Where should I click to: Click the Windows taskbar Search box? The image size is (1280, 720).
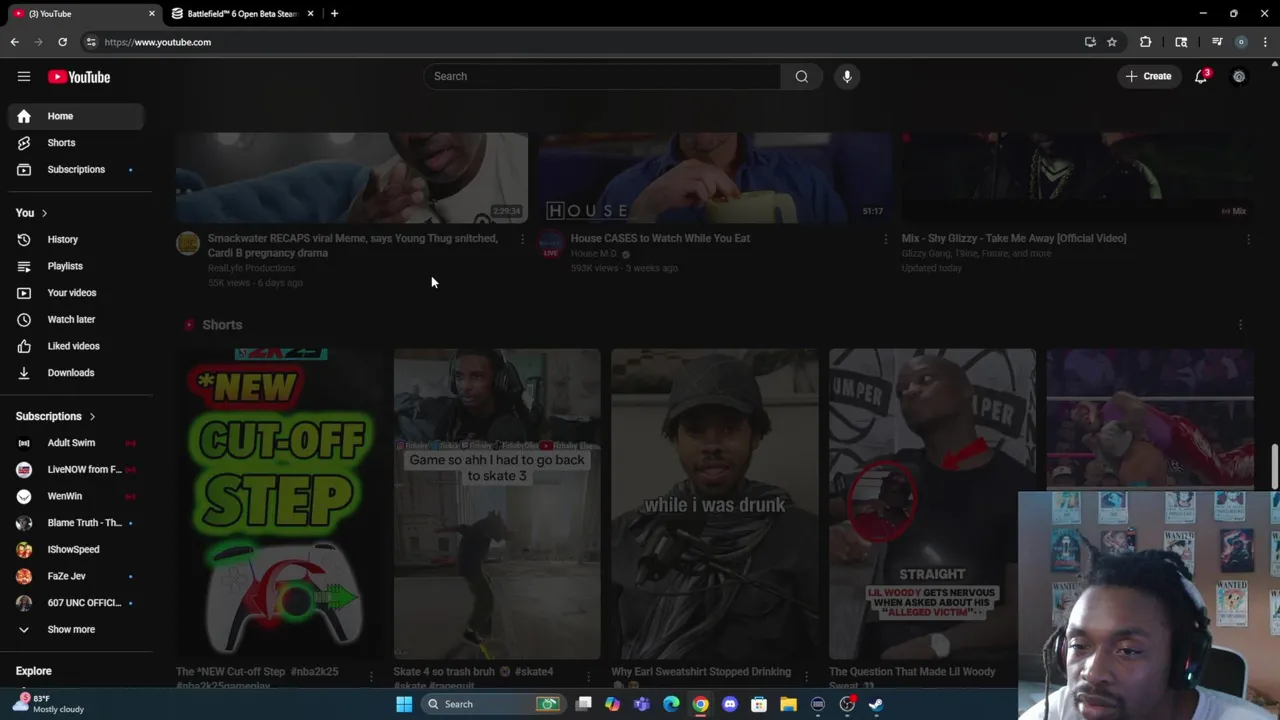(493, 704)
